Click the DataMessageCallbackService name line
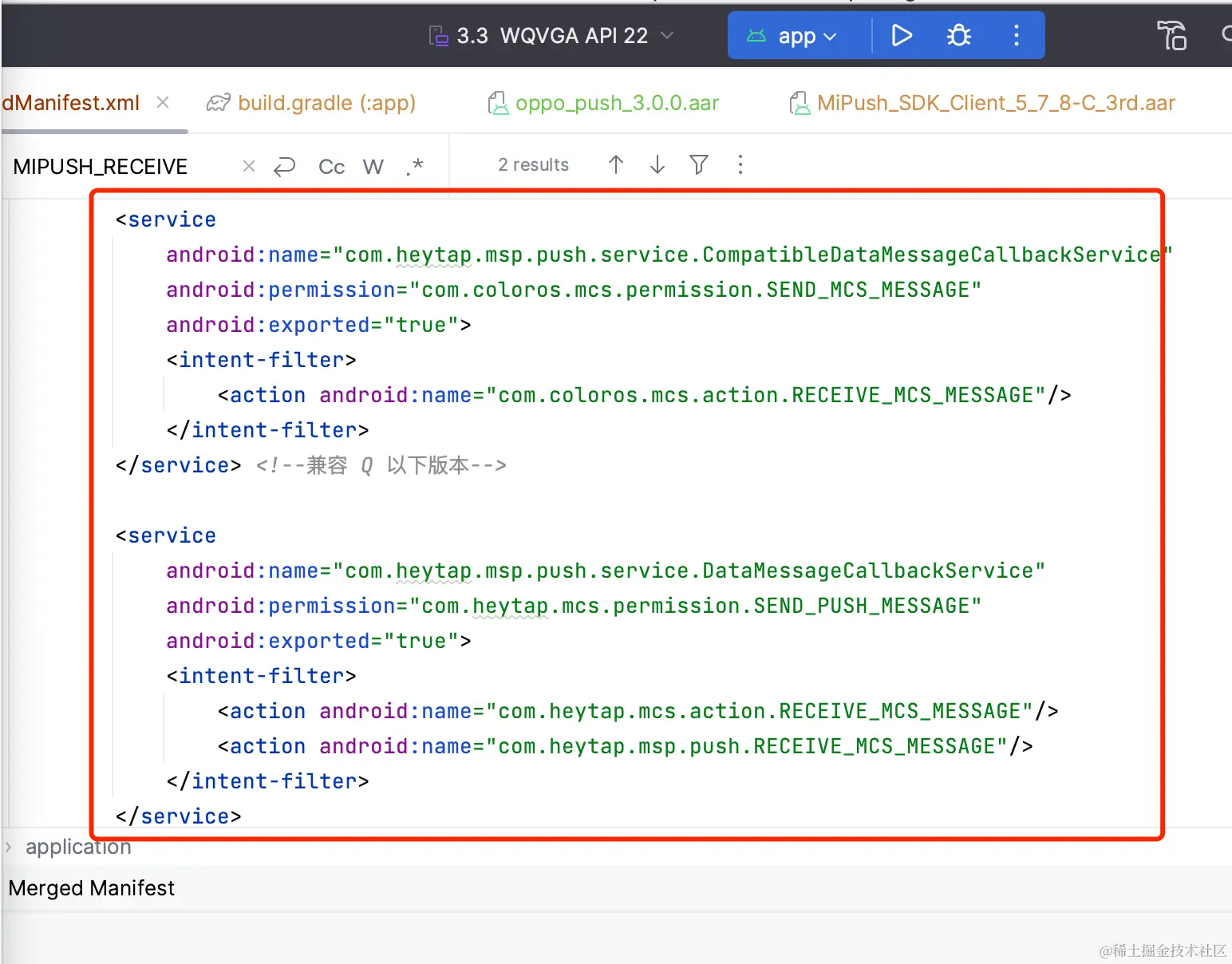Screen dimensions: 1232x964 click(605, 571)
